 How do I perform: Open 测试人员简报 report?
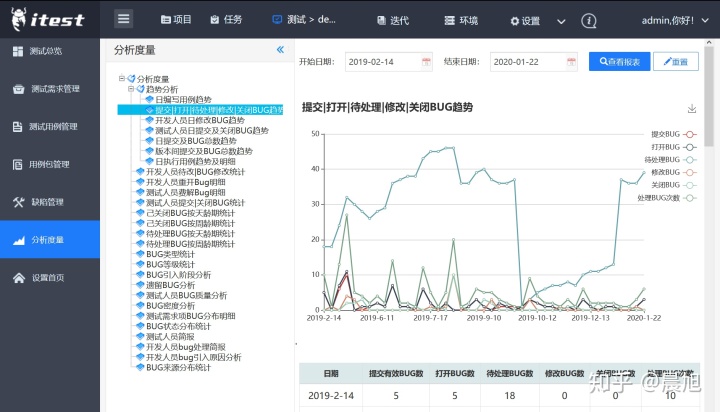pyautogui.click(x=170, y=337)
